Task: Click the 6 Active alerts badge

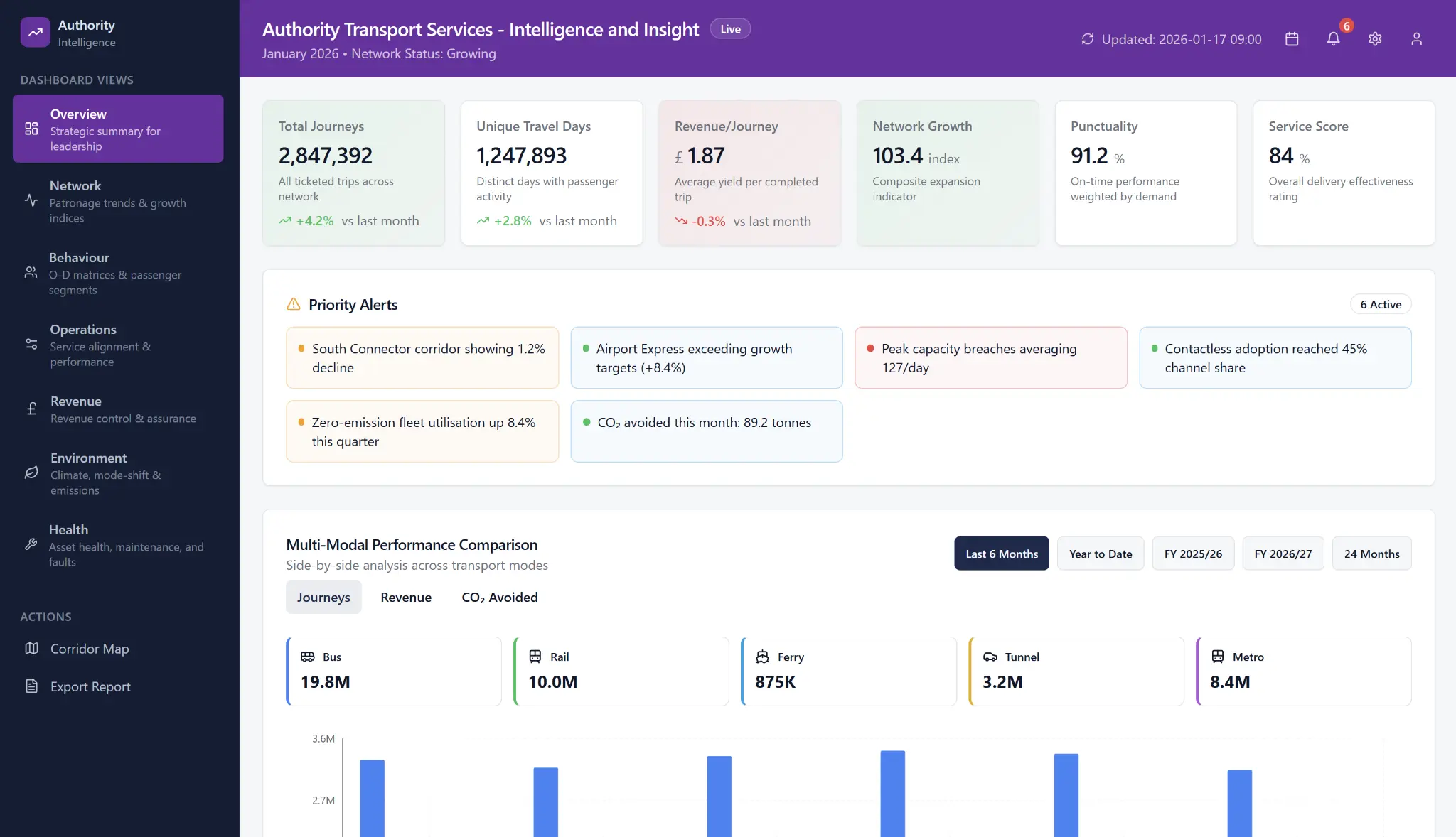Action: click(1380, 304)
